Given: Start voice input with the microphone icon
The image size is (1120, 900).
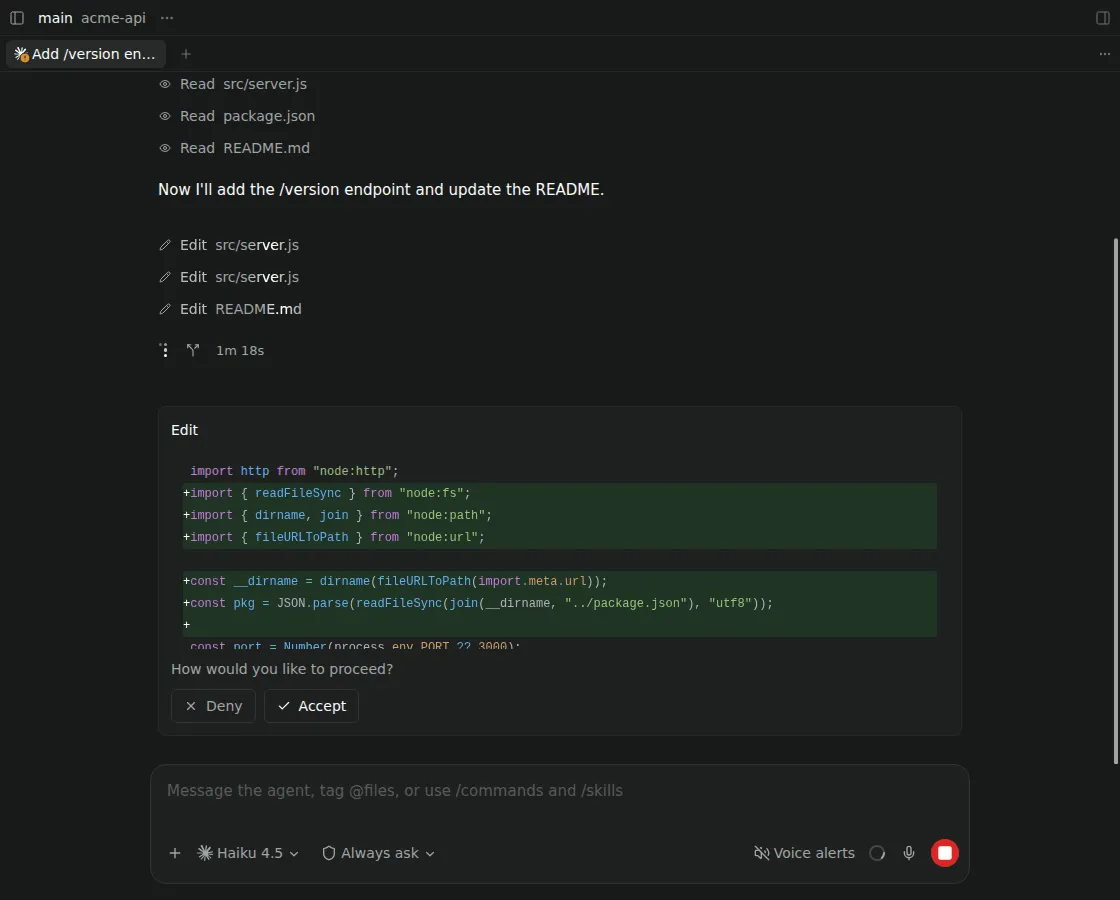Looking at the screenshot, I should [909, 853].
